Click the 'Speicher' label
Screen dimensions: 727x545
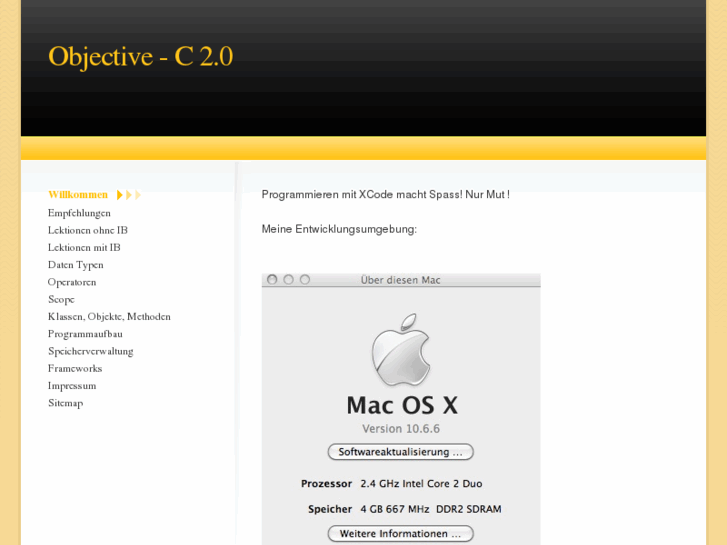click(330, 509)
